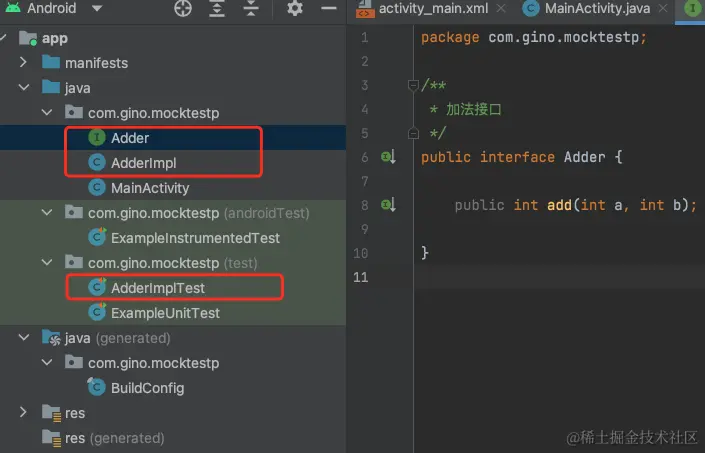Fold the Javadoc comment at line 3
This screenshot has width=705, height=453.
click(x=413, y=84)
